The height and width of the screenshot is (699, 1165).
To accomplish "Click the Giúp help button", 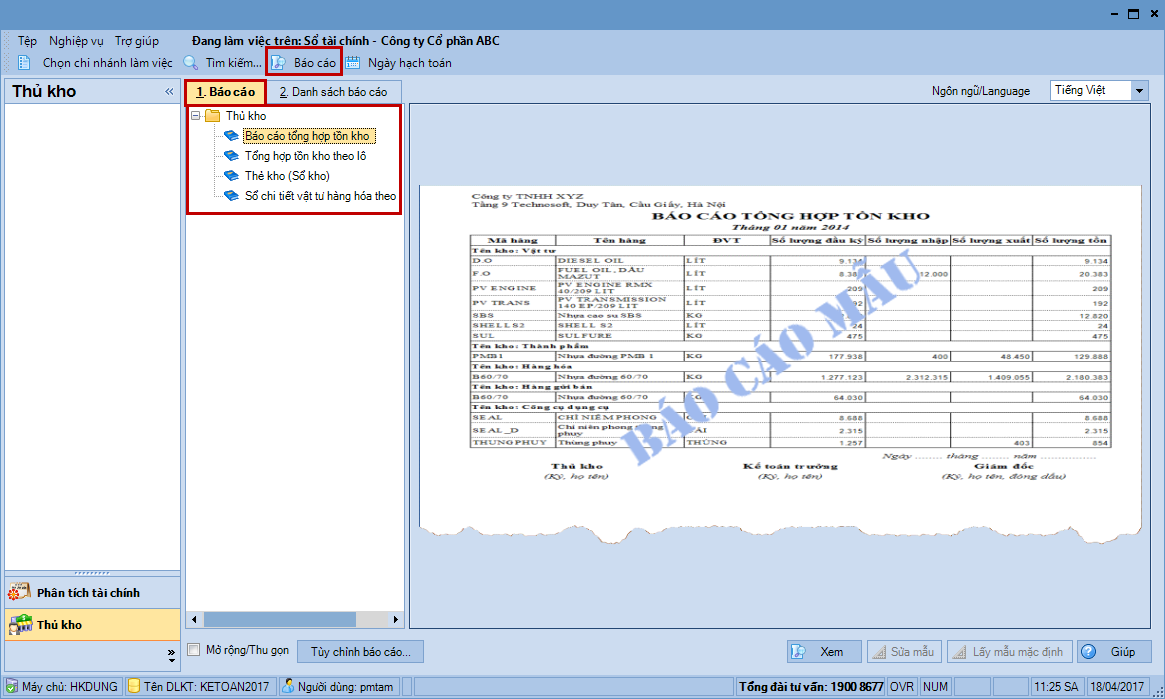I will (x=1114, y=652).
